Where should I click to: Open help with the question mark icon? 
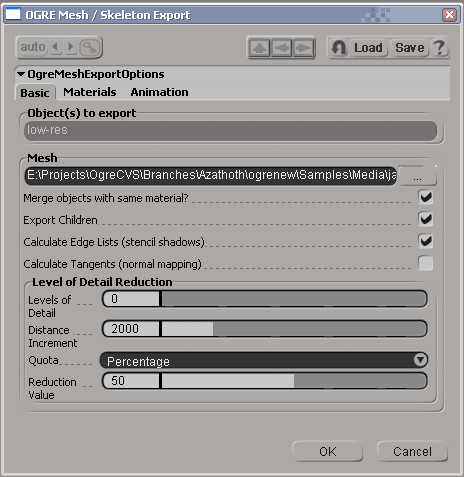click(x=439, y=48)
